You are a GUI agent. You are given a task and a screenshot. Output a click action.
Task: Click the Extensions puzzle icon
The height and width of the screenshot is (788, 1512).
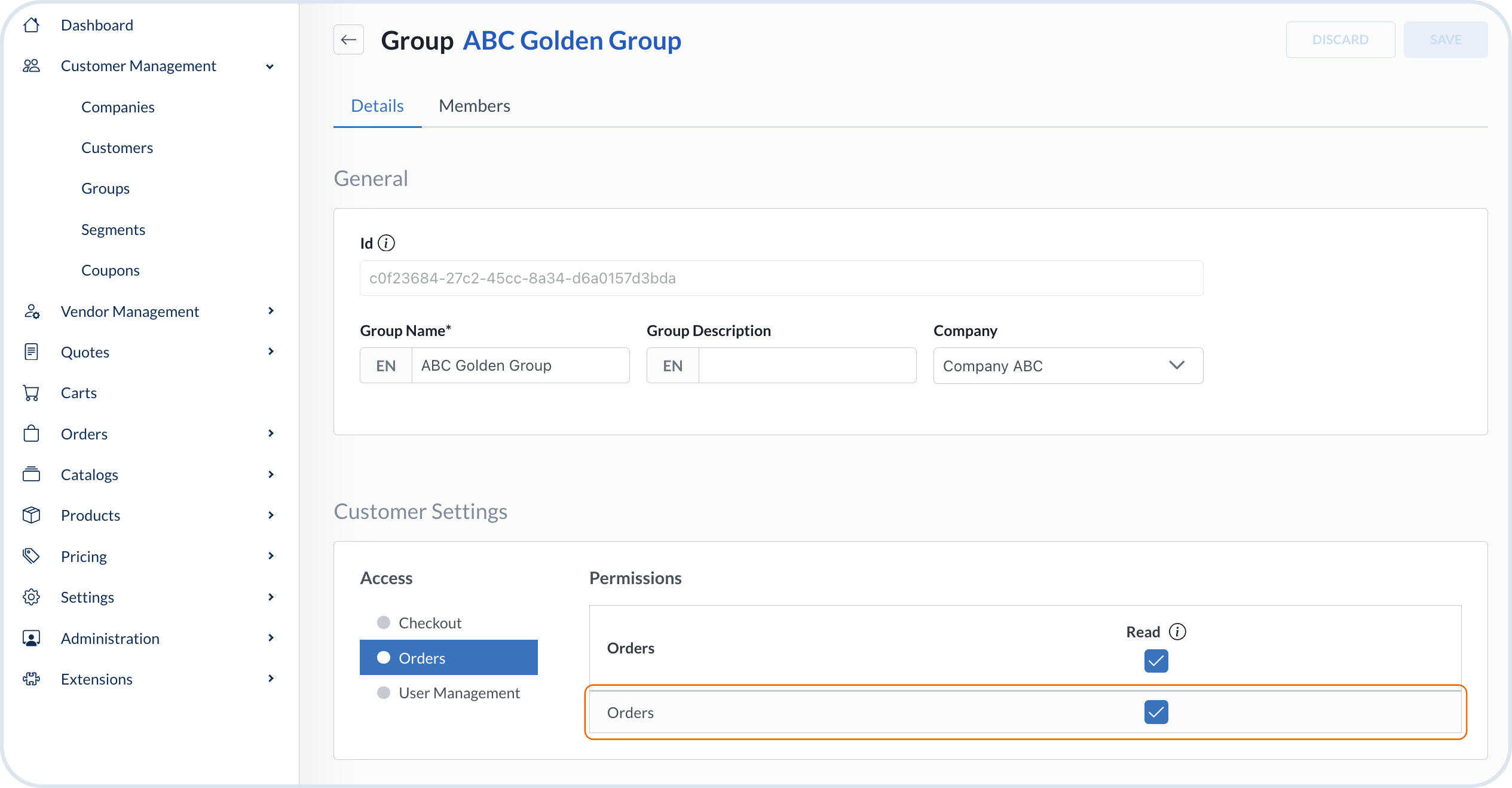tap(31, 679)
